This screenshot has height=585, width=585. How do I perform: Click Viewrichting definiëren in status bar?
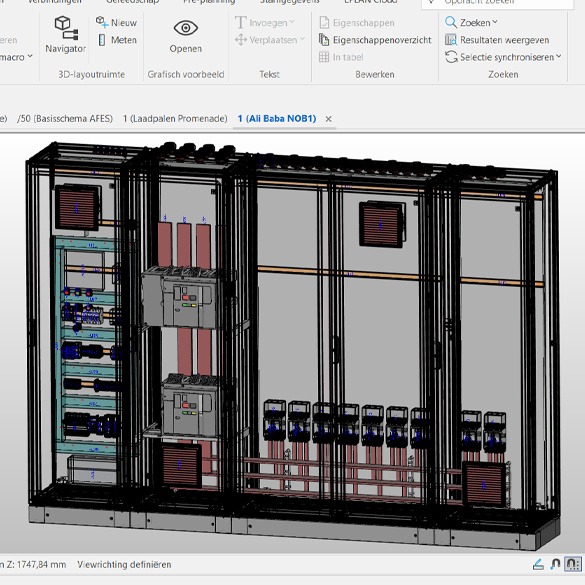[124, 564]
